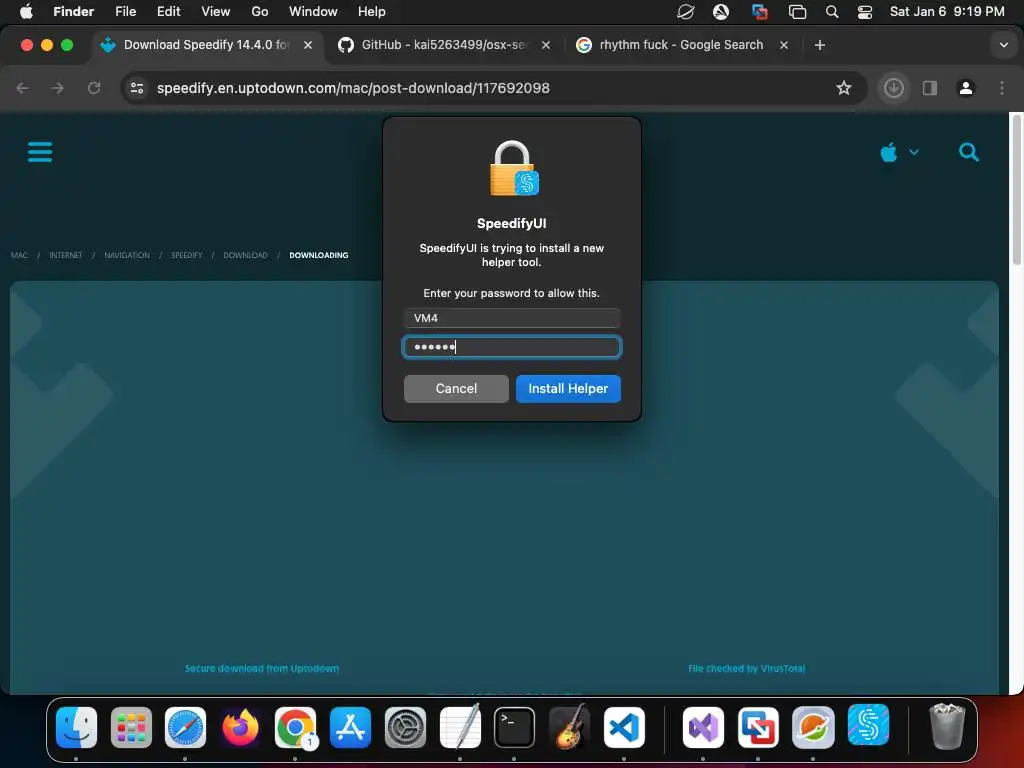Image resolution: width=1024 pixels, height=768 pixels.
Task: Expand the tab search dropdown arrow
Action: [x=1003, y=45]
